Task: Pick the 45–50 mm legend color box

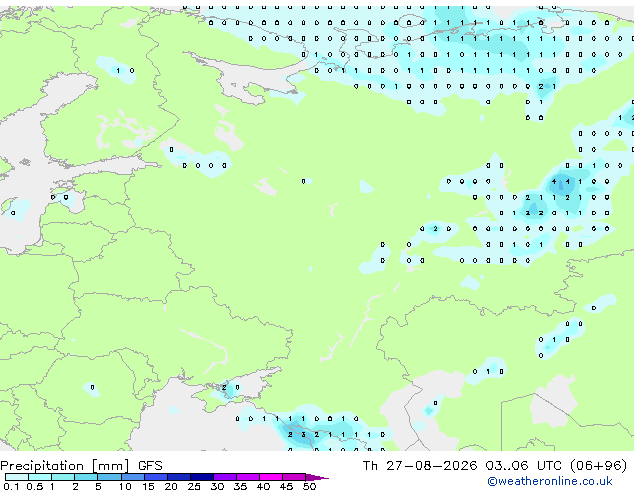Action: (294, 477)
